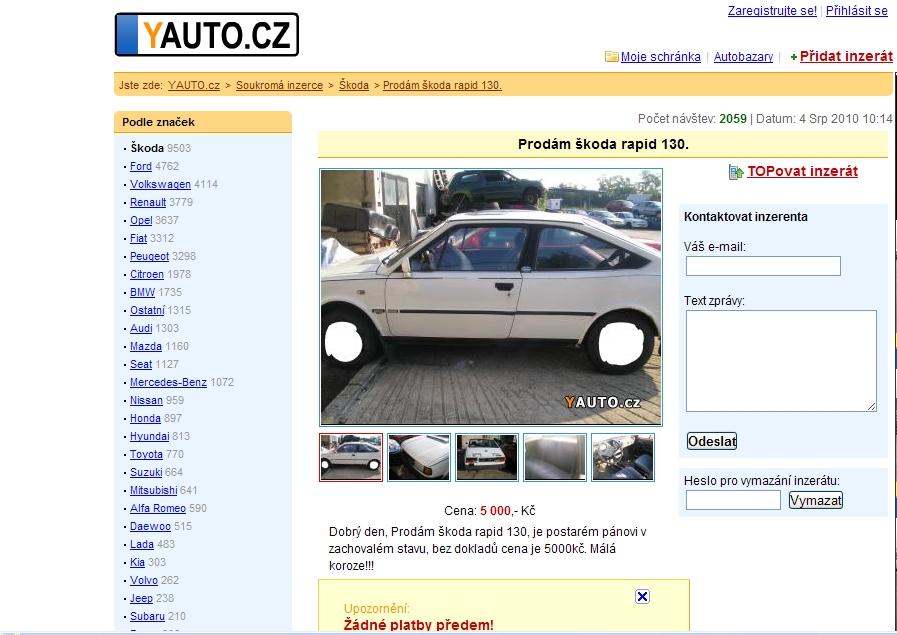
Task: Select the third photo thumbnail
Action: (x=487, y=457)
